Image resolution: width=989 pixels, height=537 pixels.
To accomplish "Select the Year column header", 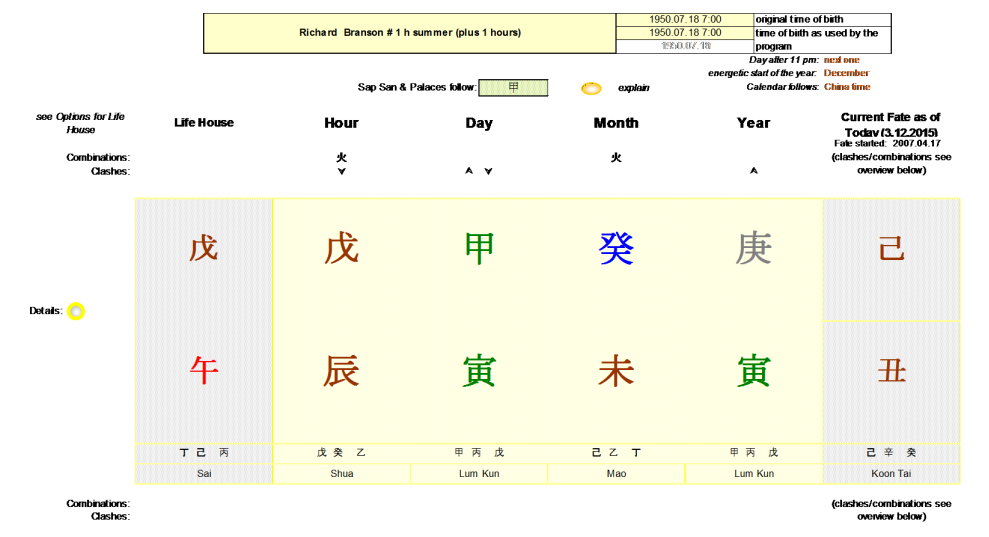I will 753,123.
